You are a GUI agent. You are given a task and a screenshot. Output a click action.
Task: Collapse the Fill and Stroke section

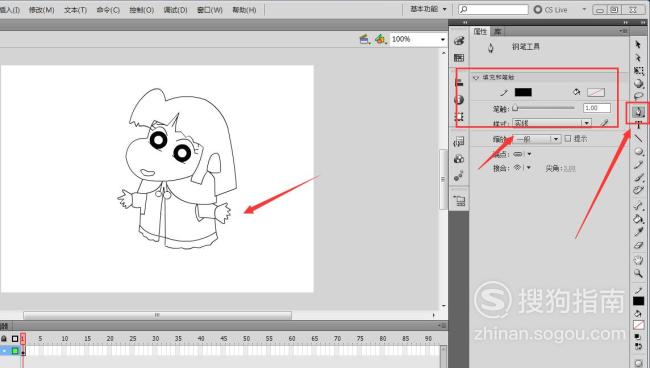click(x=476, y=77)
